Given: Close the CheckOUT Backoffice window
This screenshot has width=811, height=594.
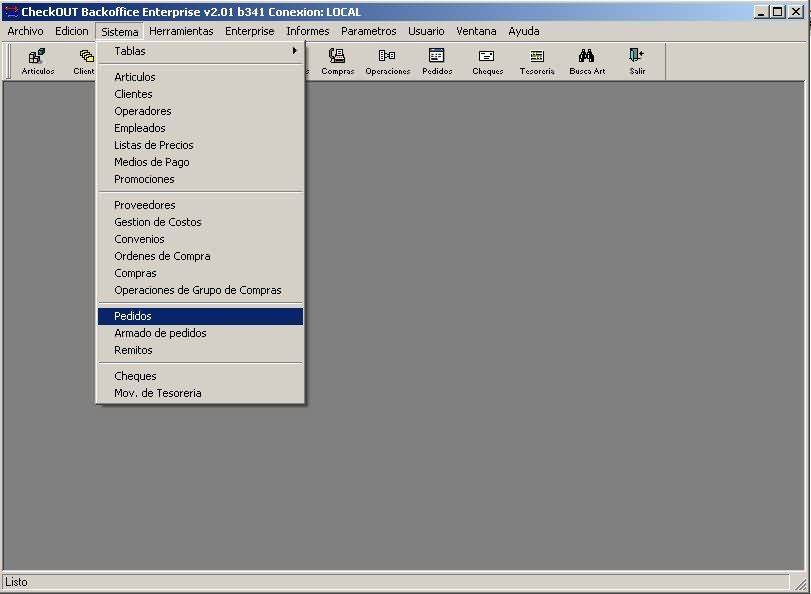Looking at the screenshot, I should [797, 12].
